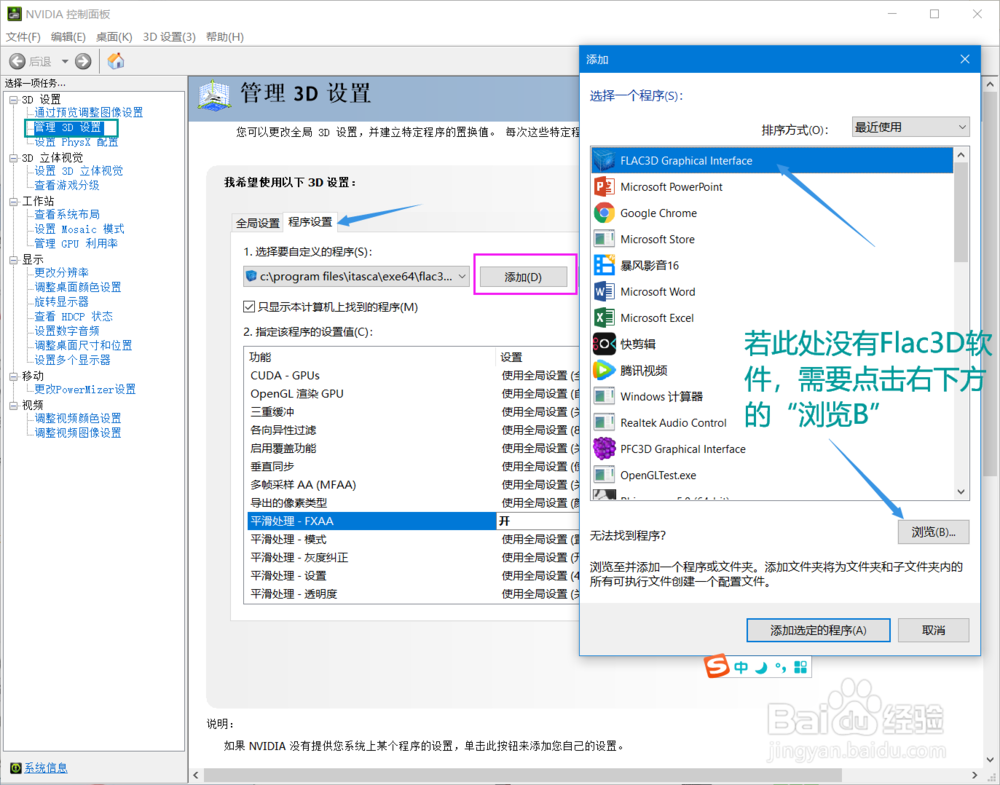1000x785 pixels.
Task: Collapse the 3D 立体视觉 tree node
Action: pyautogui.click(x=13, y=158)
